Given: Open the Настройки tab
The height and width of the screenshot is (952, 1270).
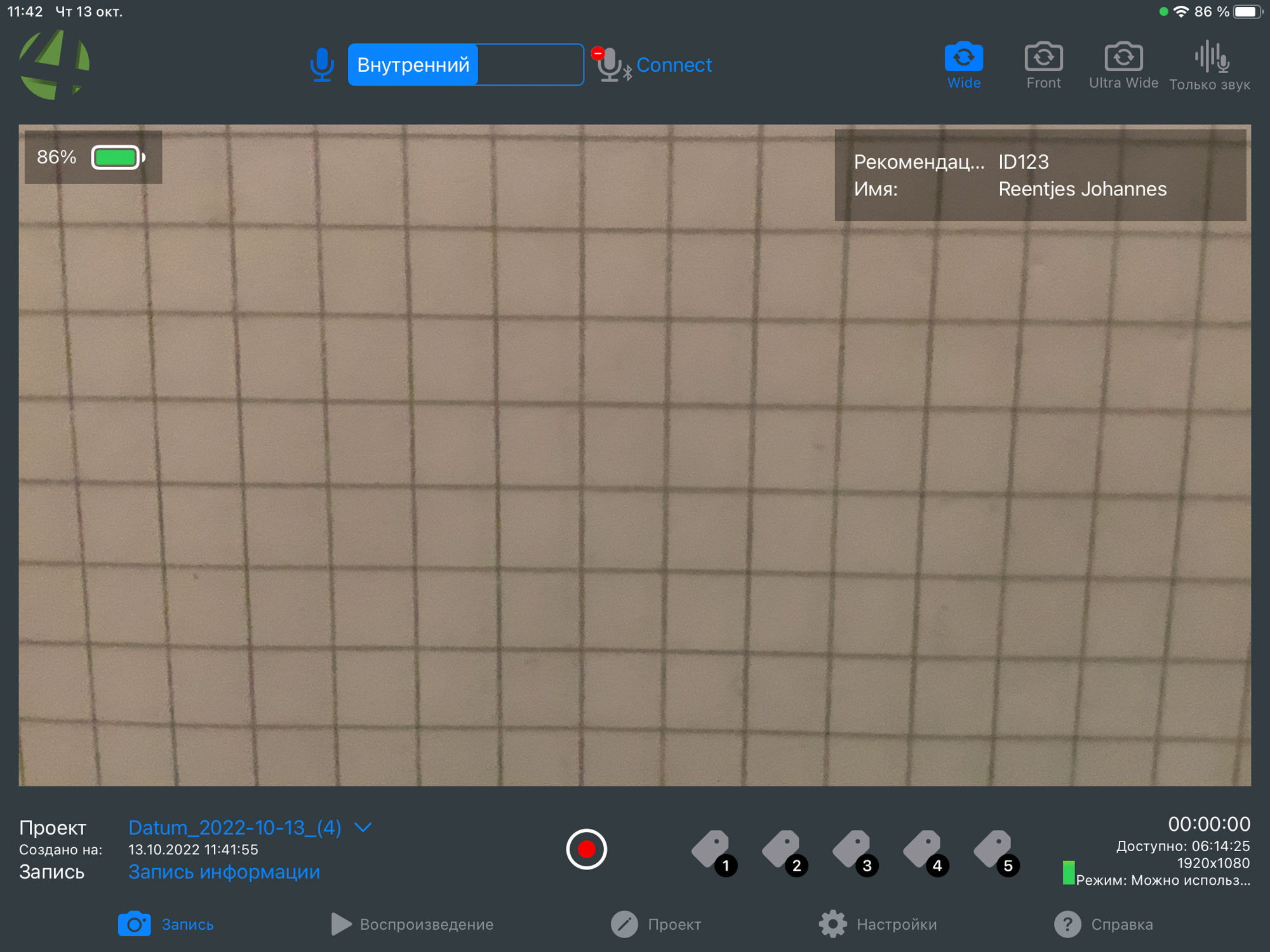Looking at the screenshot, I should point(878,924).
